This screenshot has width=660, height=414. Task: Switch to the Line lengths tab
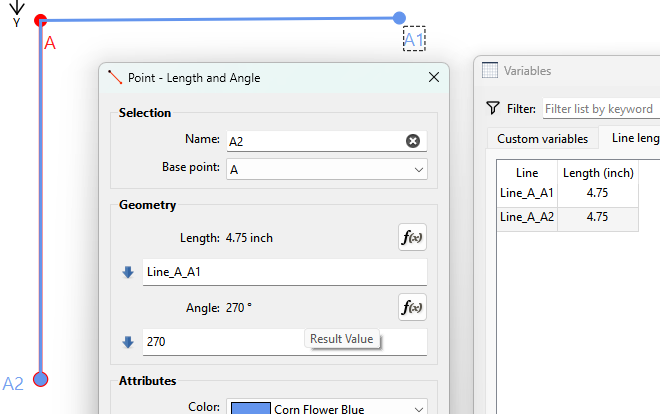coord(633,138)
